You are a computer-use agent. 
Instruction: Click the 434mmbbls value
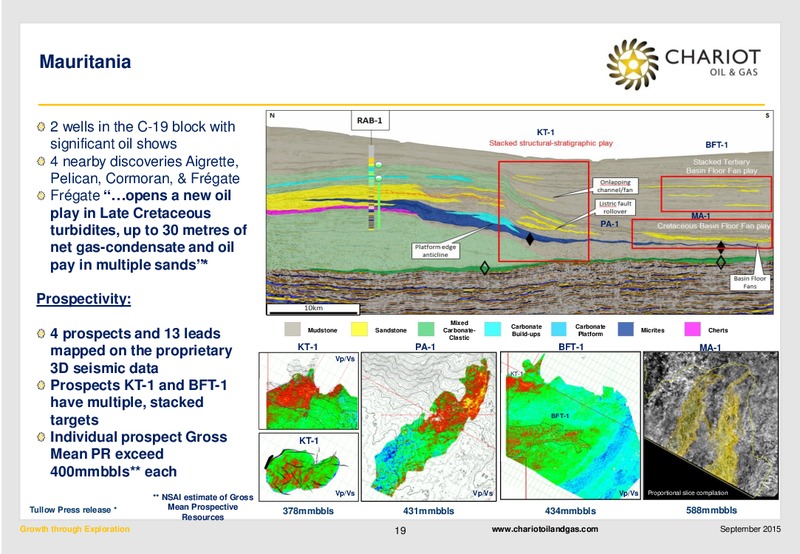click(x=570, y=511)
